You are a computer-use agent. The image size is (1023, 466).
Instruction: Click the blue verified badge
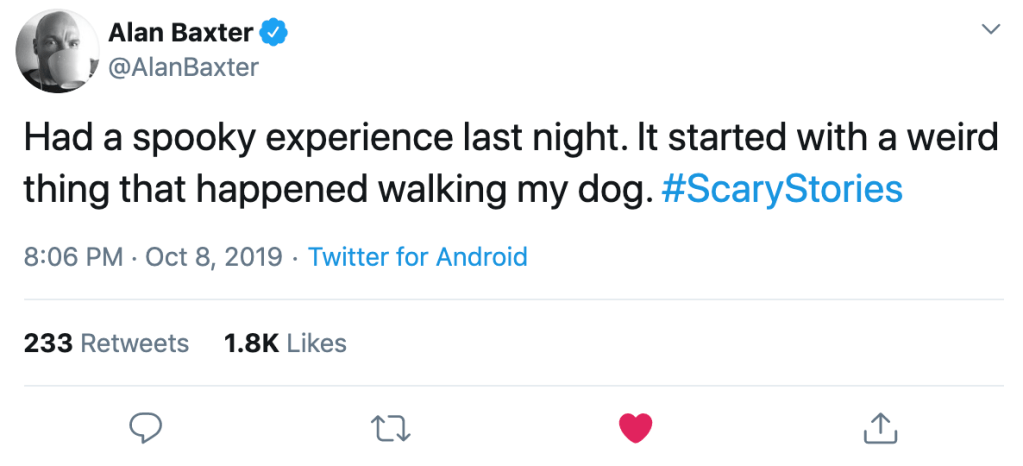coord(274,33)
